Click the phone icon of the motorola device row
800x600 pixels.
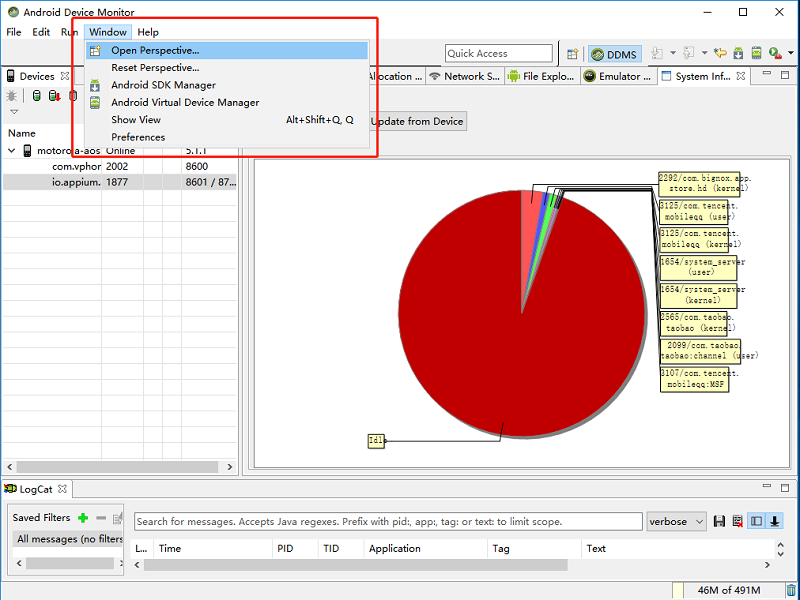pos(28,151)
